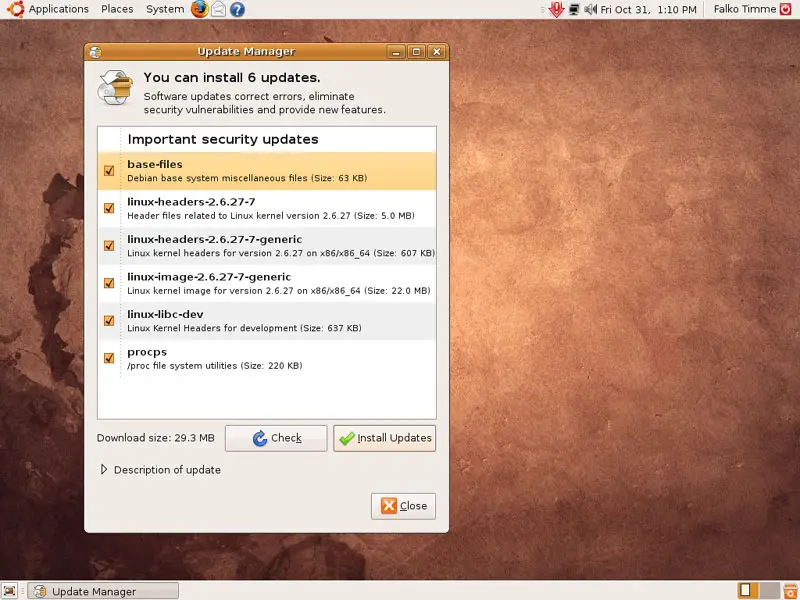Uncheck the linux-headers-2.6.27-7 update
800x600 pixels.
pyautogui.click(x=109, y=208)
